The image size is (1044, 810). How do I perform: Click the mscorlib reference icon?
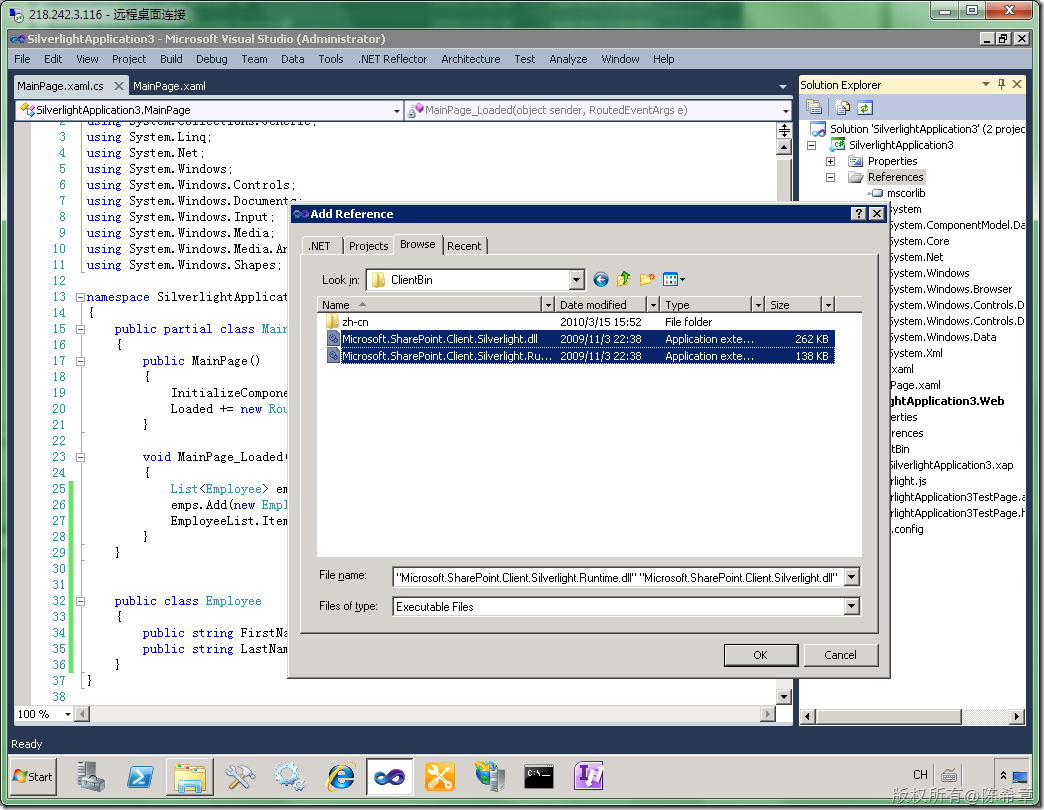tap(875, 193)
